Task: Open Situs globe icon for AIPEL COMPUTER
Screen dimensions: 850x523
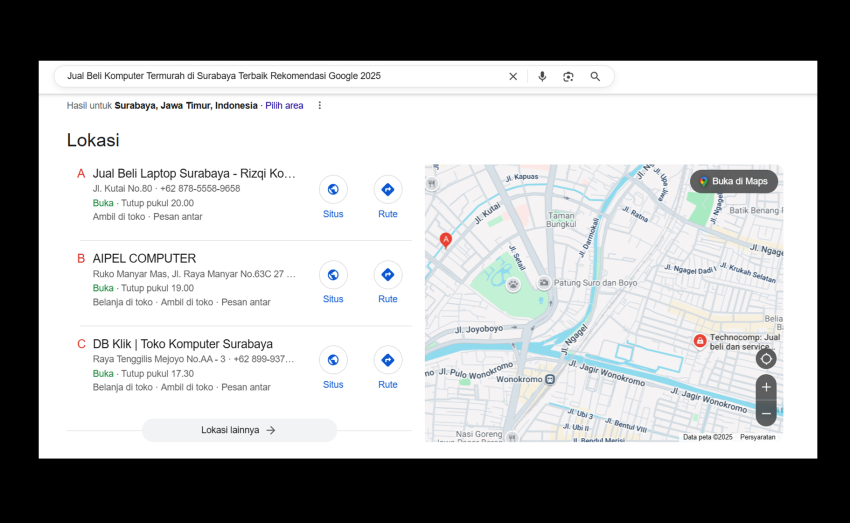Action: (333, 275)
